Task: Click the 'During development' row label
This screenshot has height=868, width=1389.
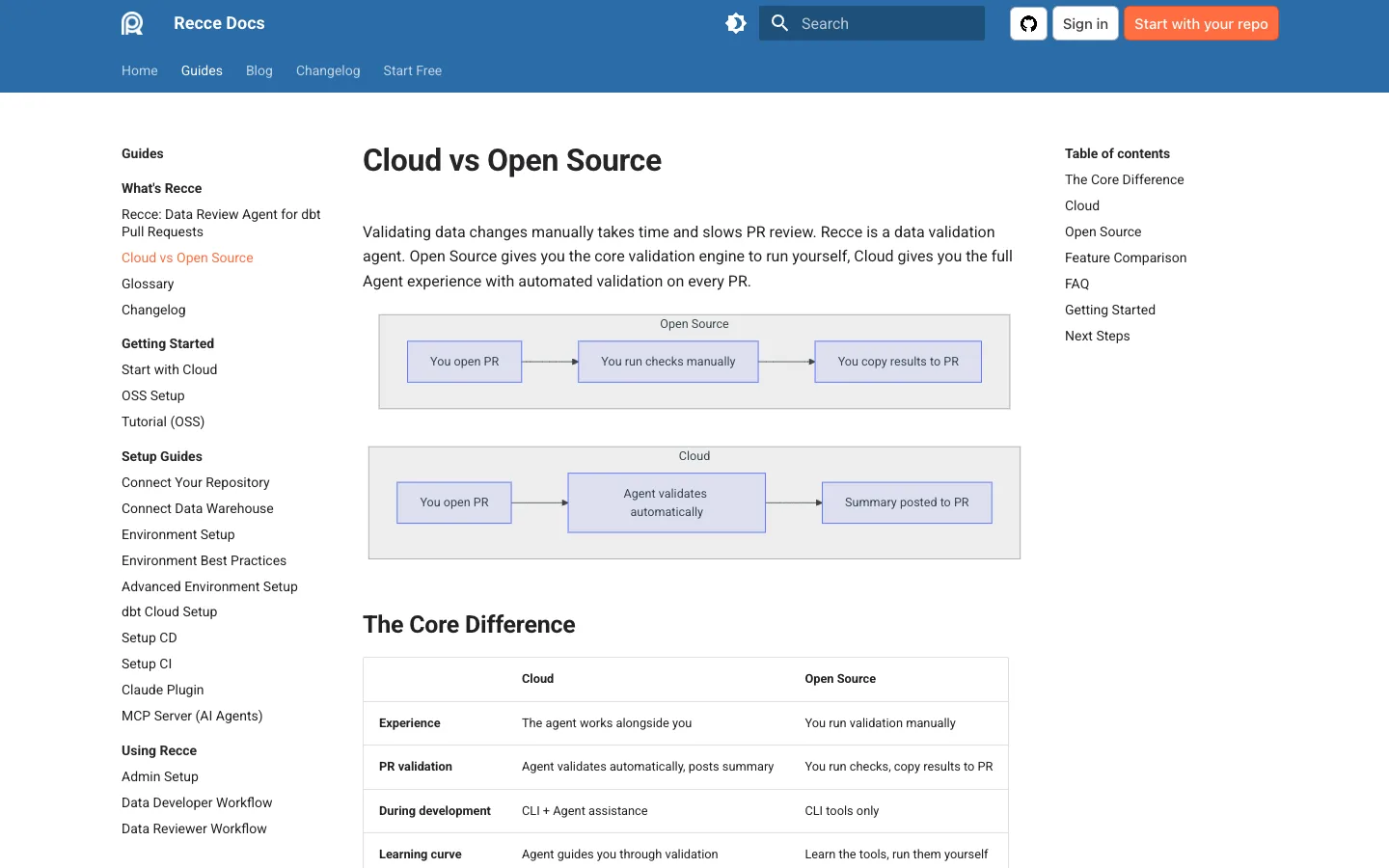Action: (x=435, y=811)
